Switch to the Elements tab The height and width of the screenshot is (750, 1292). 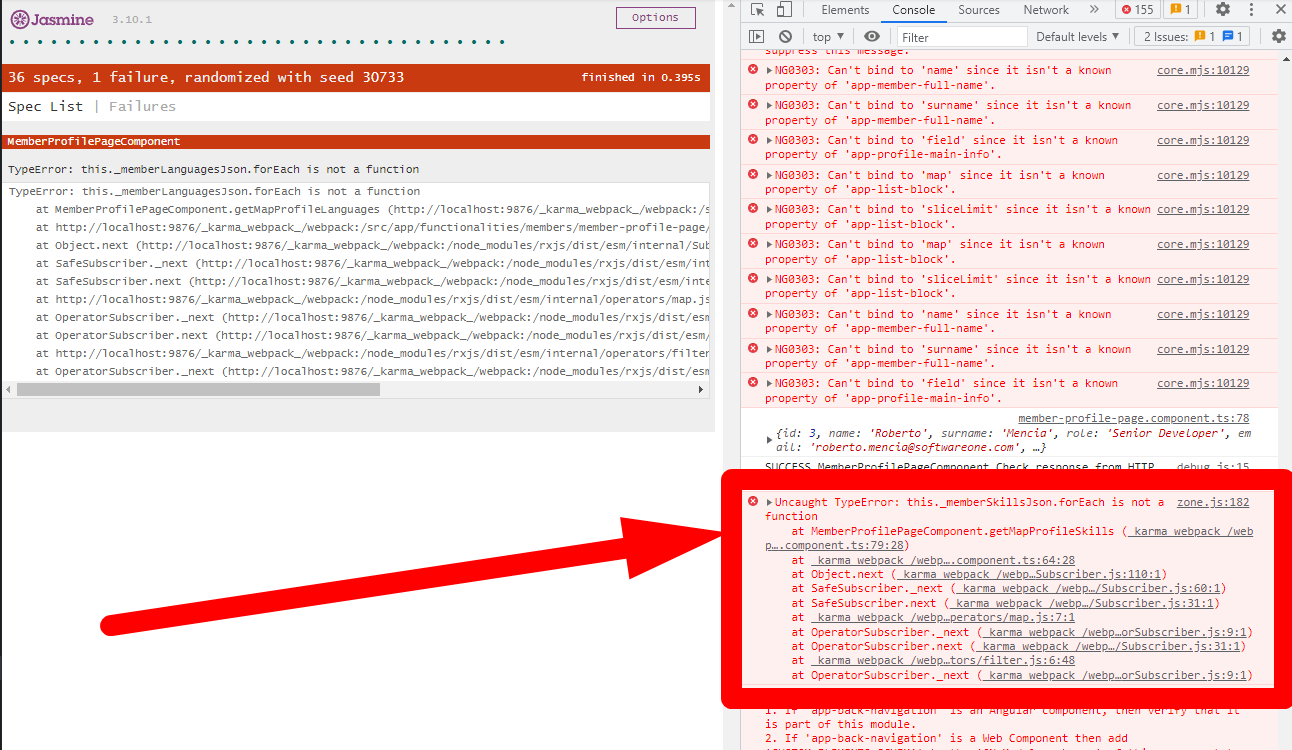pyautogui.click(x=845, y=10)
